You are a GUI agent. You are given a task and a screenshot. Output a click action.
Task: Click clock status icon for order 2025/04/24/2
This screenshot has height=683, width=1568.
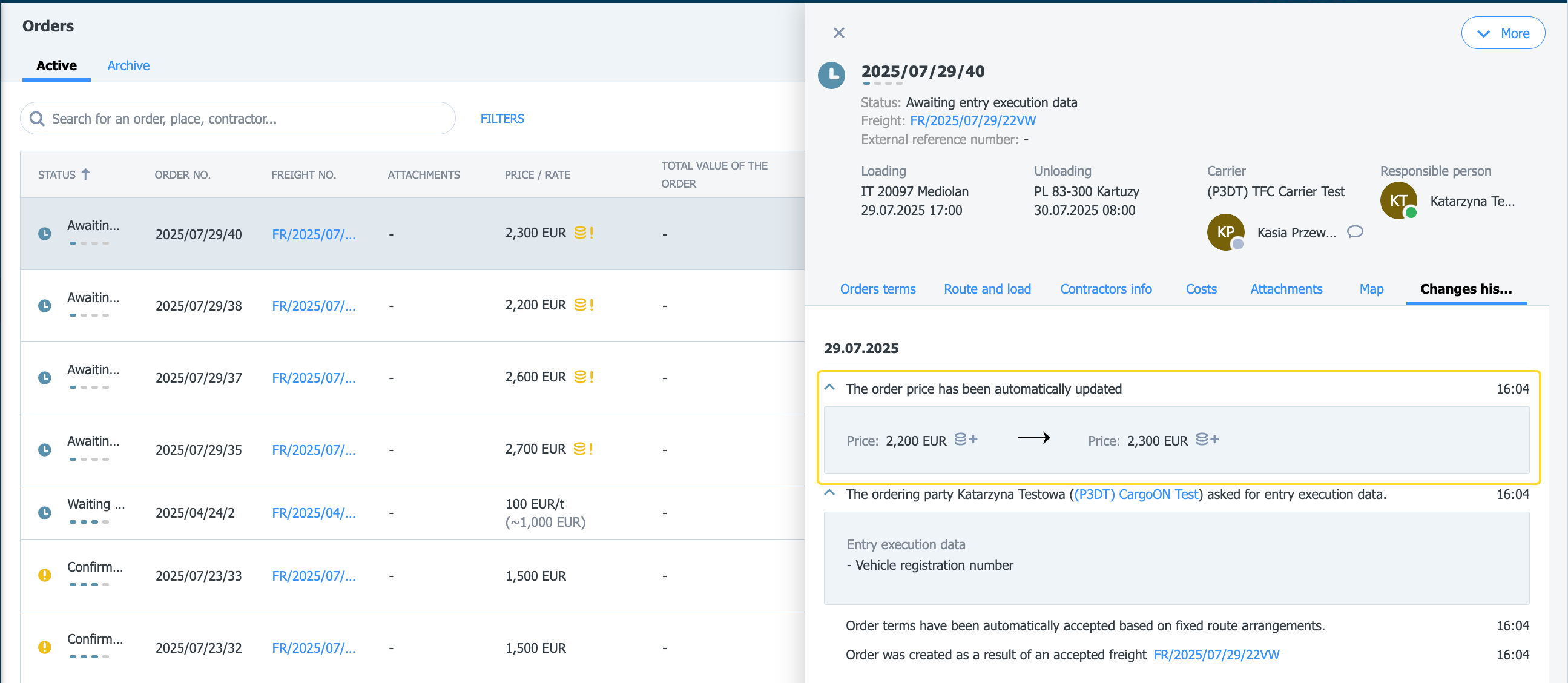point(44,513)
